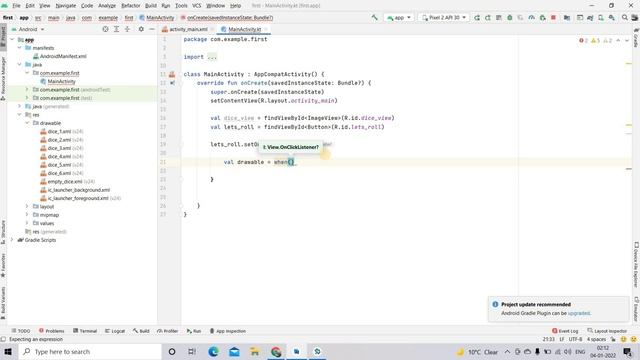Toggle the Favorites side tab
Screen dimensions: 640x360
[3, 265]
